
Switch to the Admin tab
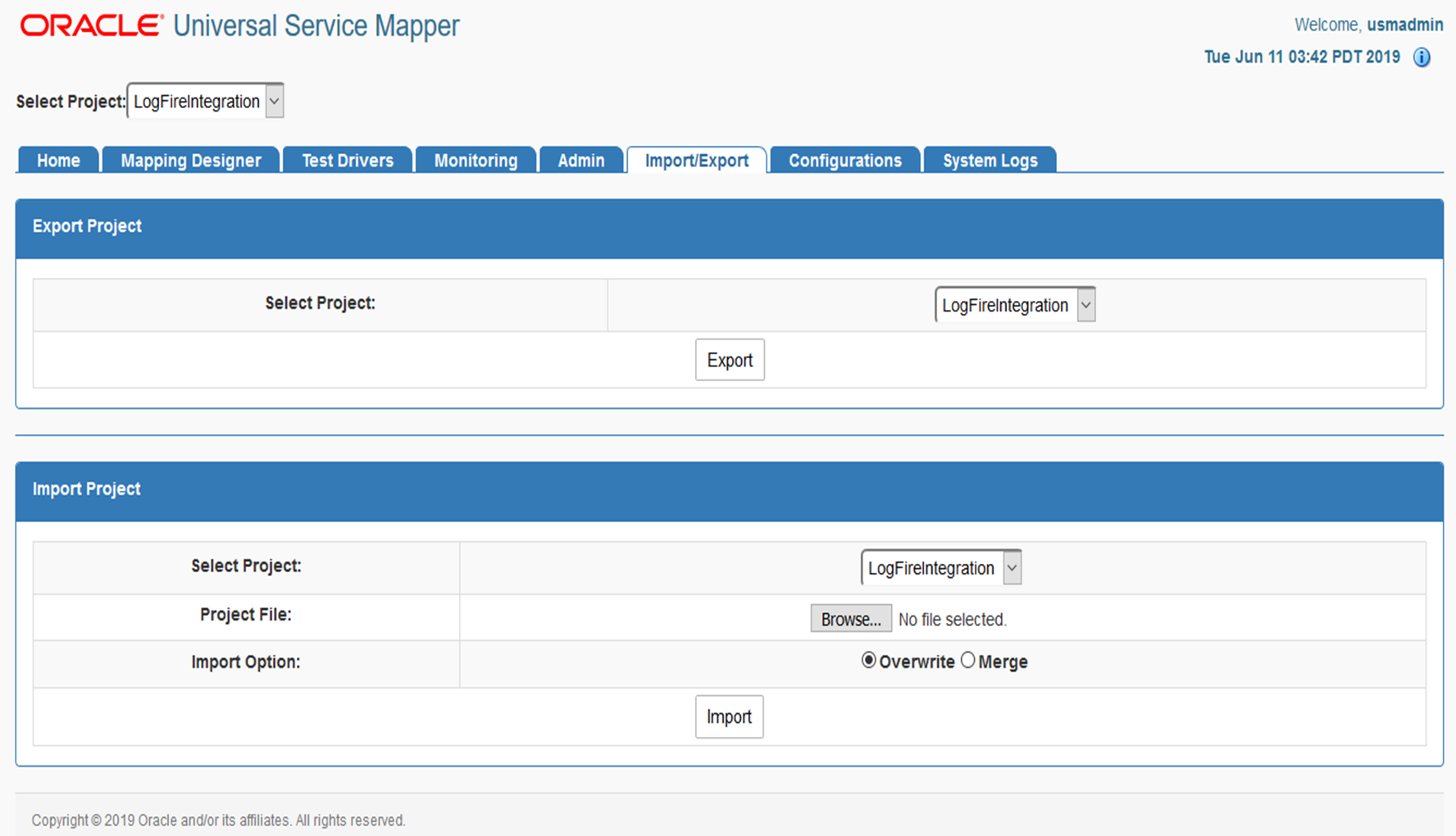coord(581,161)
